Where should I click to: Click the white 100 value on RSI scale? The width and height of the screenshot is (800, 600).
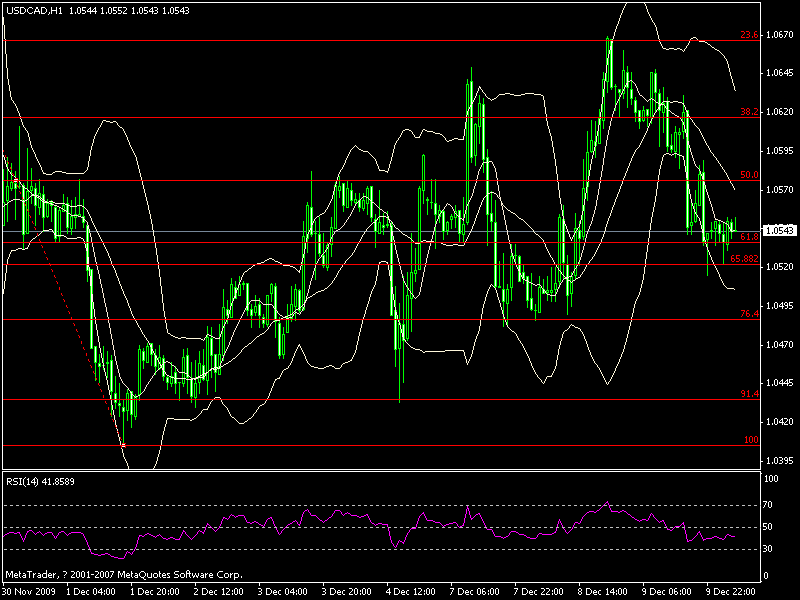click(770, 479)
